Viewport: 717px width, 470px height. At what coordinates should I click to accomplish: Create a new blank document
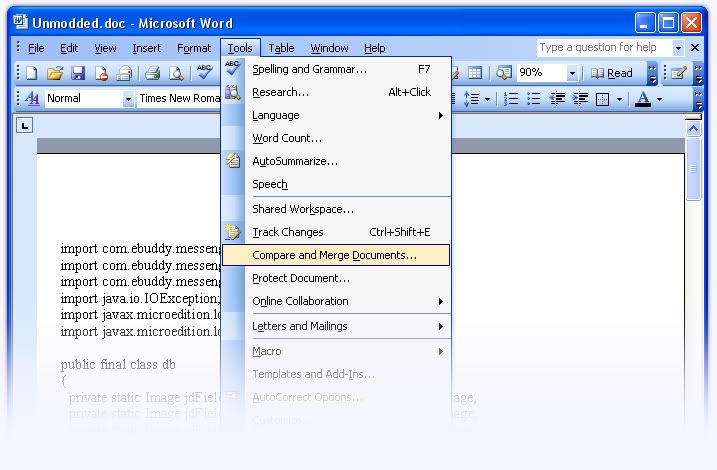(x=32, y=73)
